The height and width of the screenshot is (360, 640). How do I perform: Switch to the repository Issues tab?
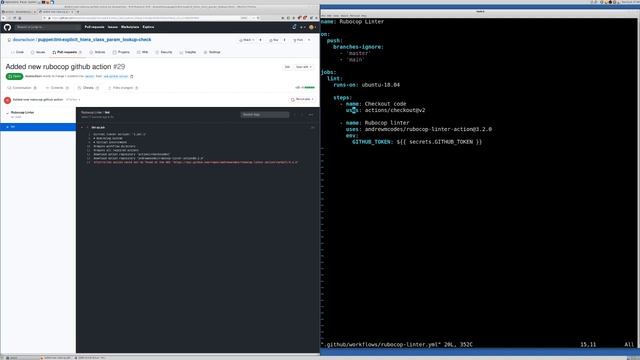coord(38,52)
